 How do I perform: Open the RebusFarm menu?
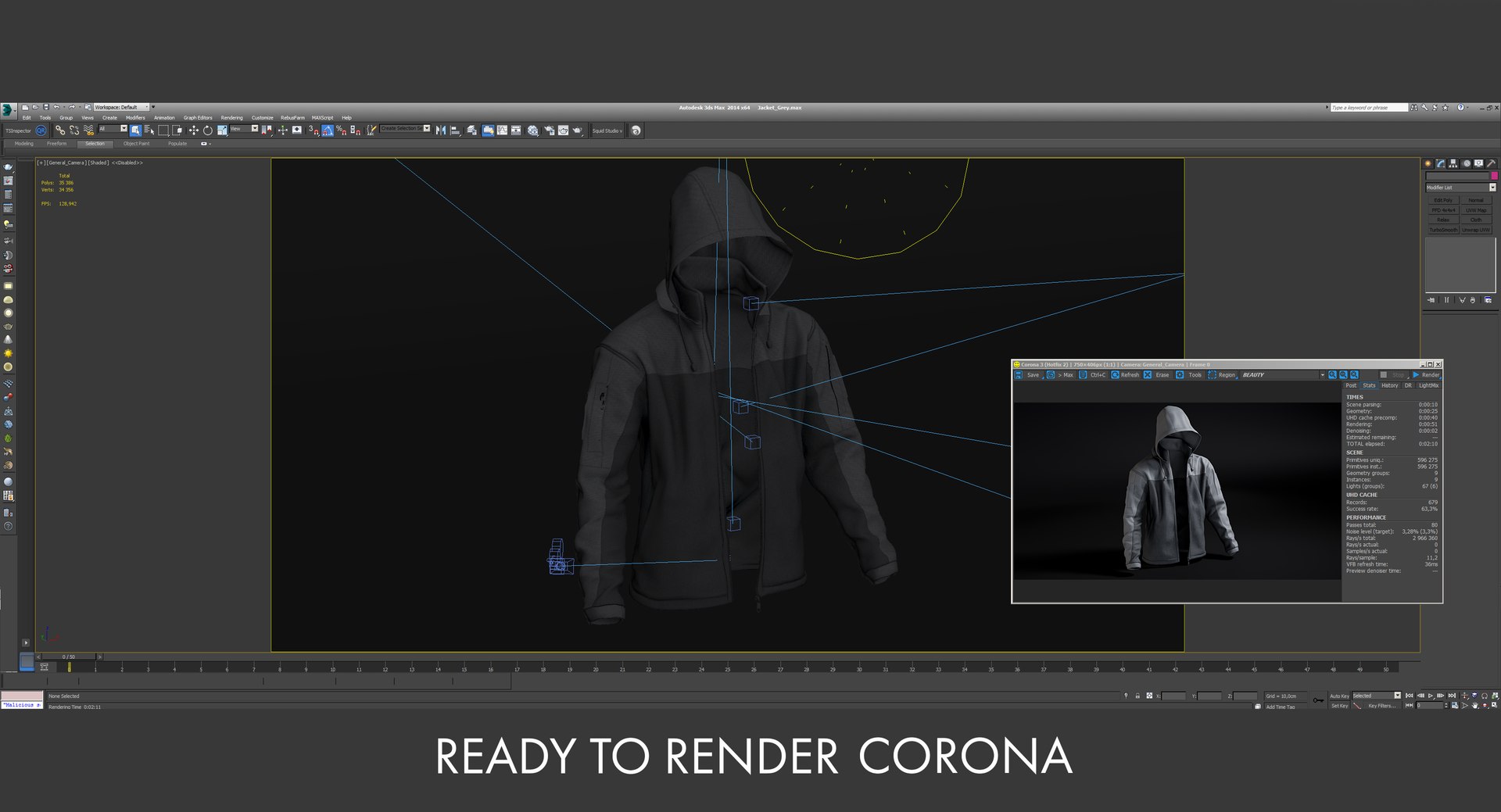point(292,117)
